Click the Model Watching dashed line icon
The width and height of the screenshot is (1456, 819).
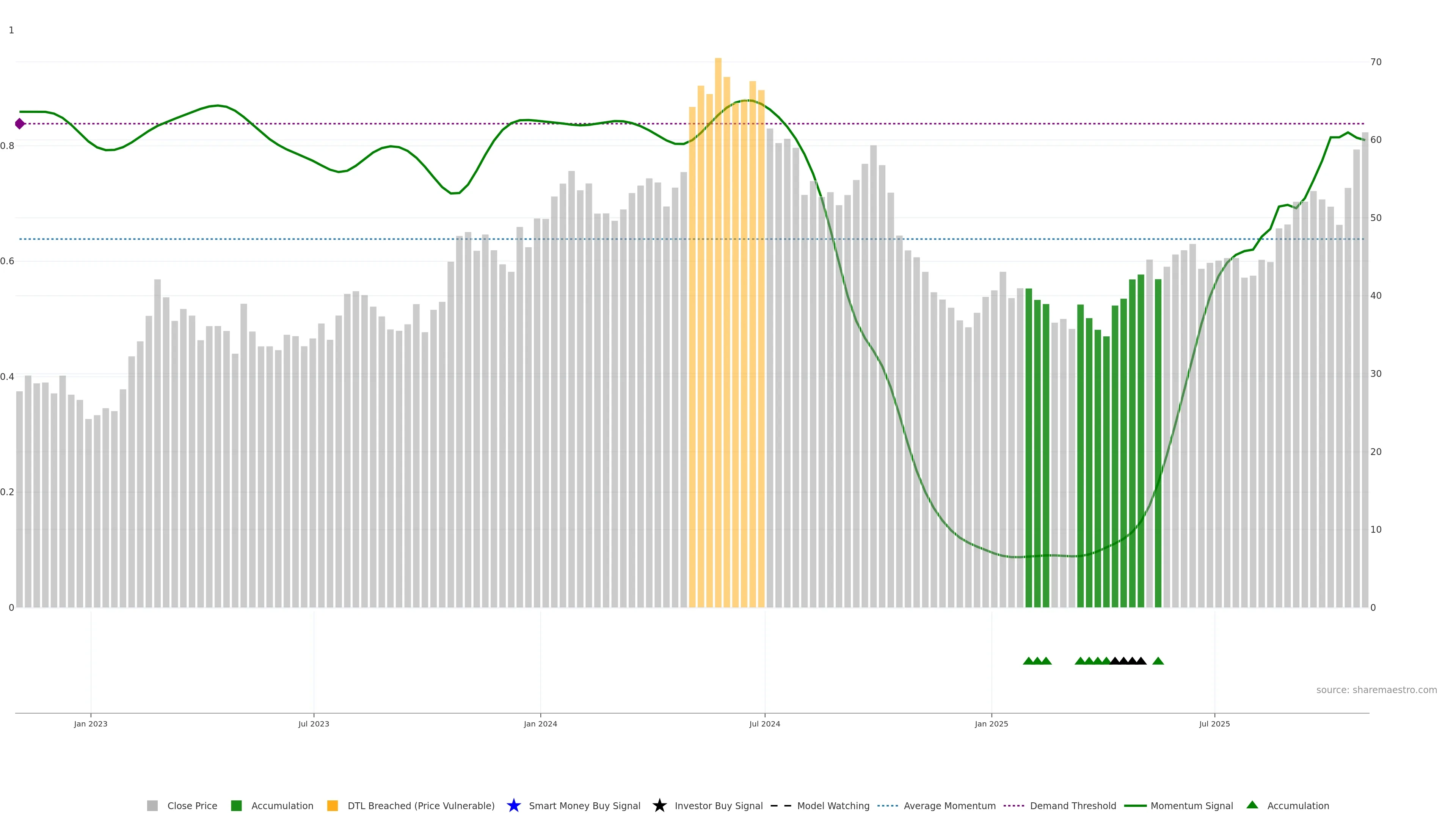tap(781, 805)
